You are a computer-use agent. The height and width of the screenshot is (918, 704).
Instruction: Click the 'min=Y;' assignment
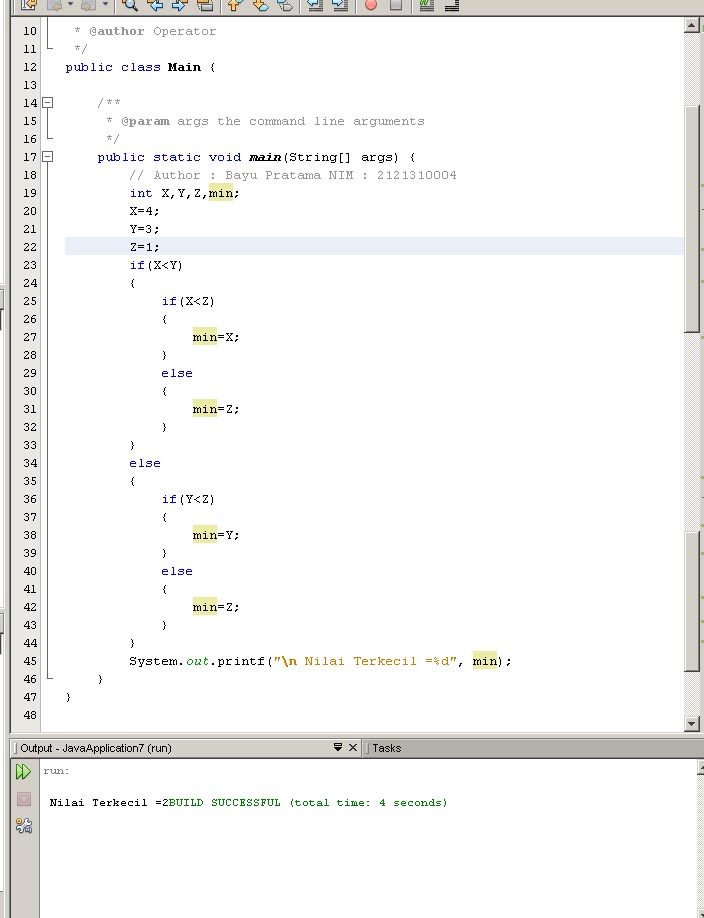click(216, 535)
